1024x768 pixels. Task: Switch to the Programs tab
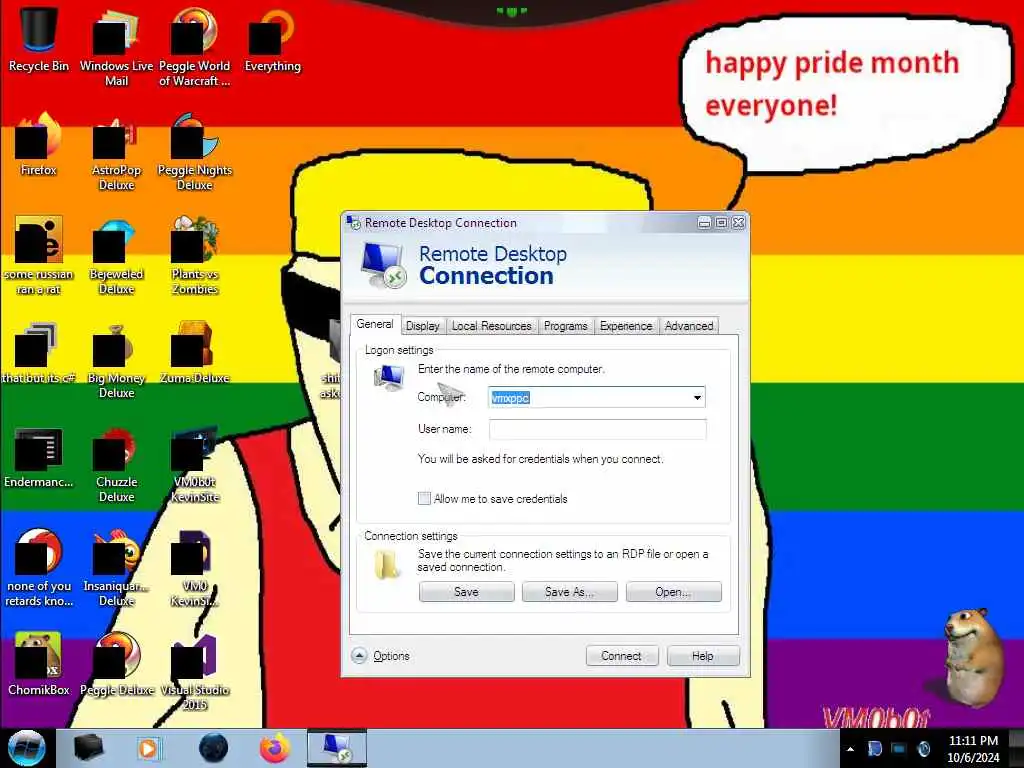tap(566, 326)
